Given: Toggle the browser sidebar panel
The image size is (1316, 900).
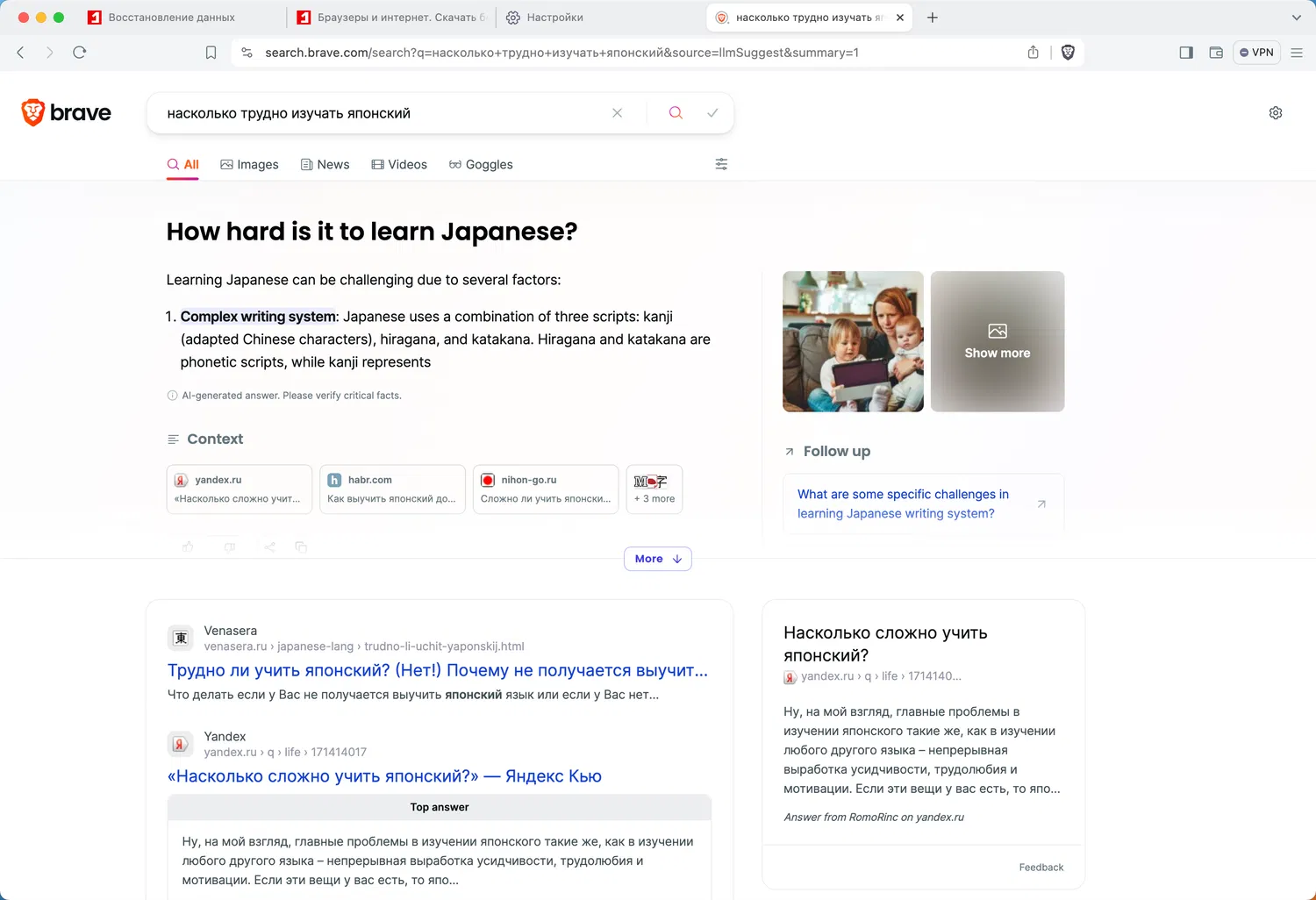Looking at the screenshot, I should tap(1186, 53).
